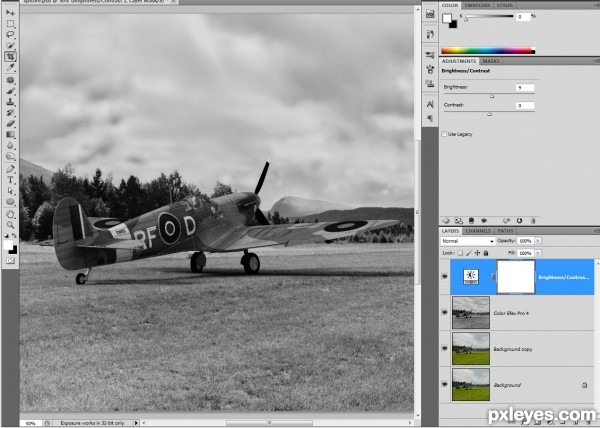Open the Adjustments panel options menu
This screenshot has width=600, height=428.
(x=597, y=61)
